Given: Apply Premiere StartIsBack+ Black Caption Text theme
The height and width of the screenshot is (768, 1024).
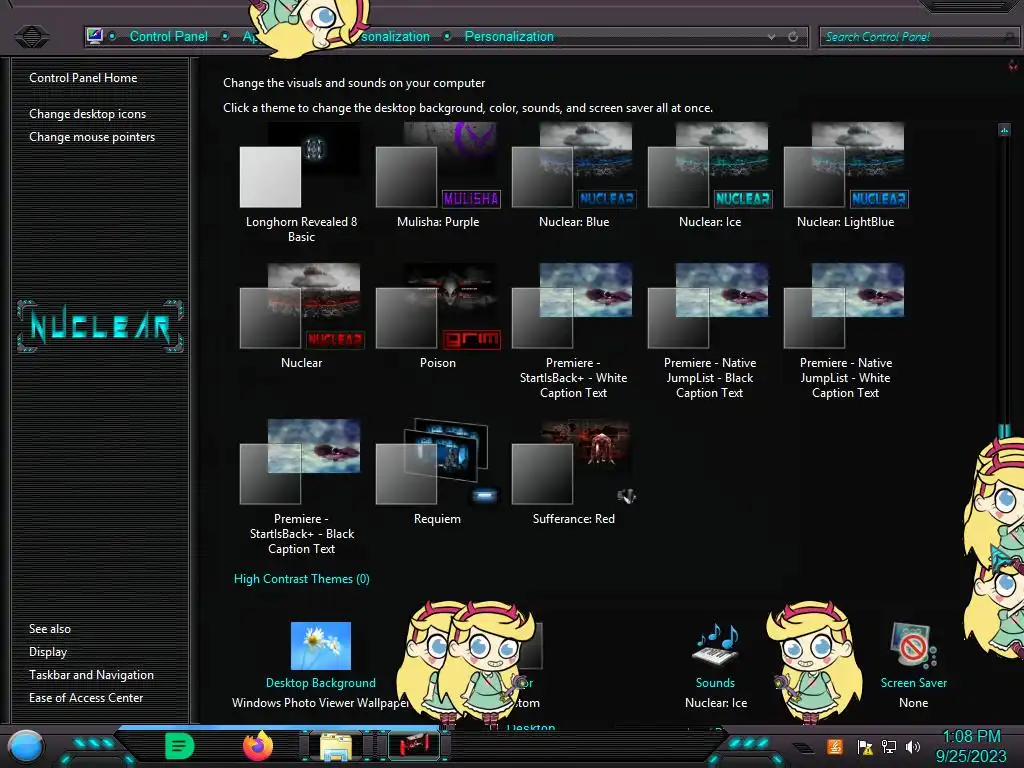Looking at the screenshot, I should [x=301, y=488].
